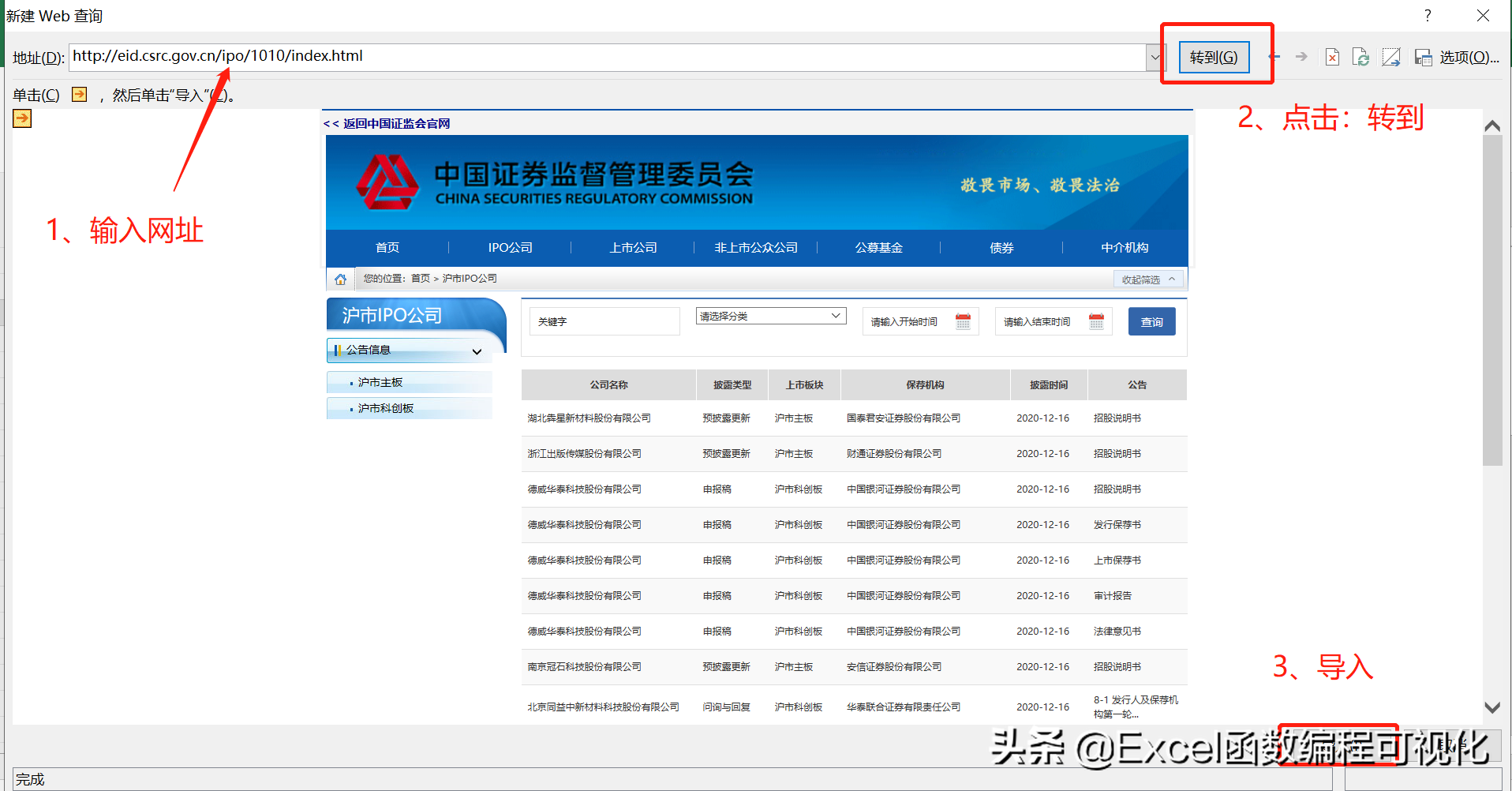Click the 首页 breadcrumb link

[x=421, y=279]
